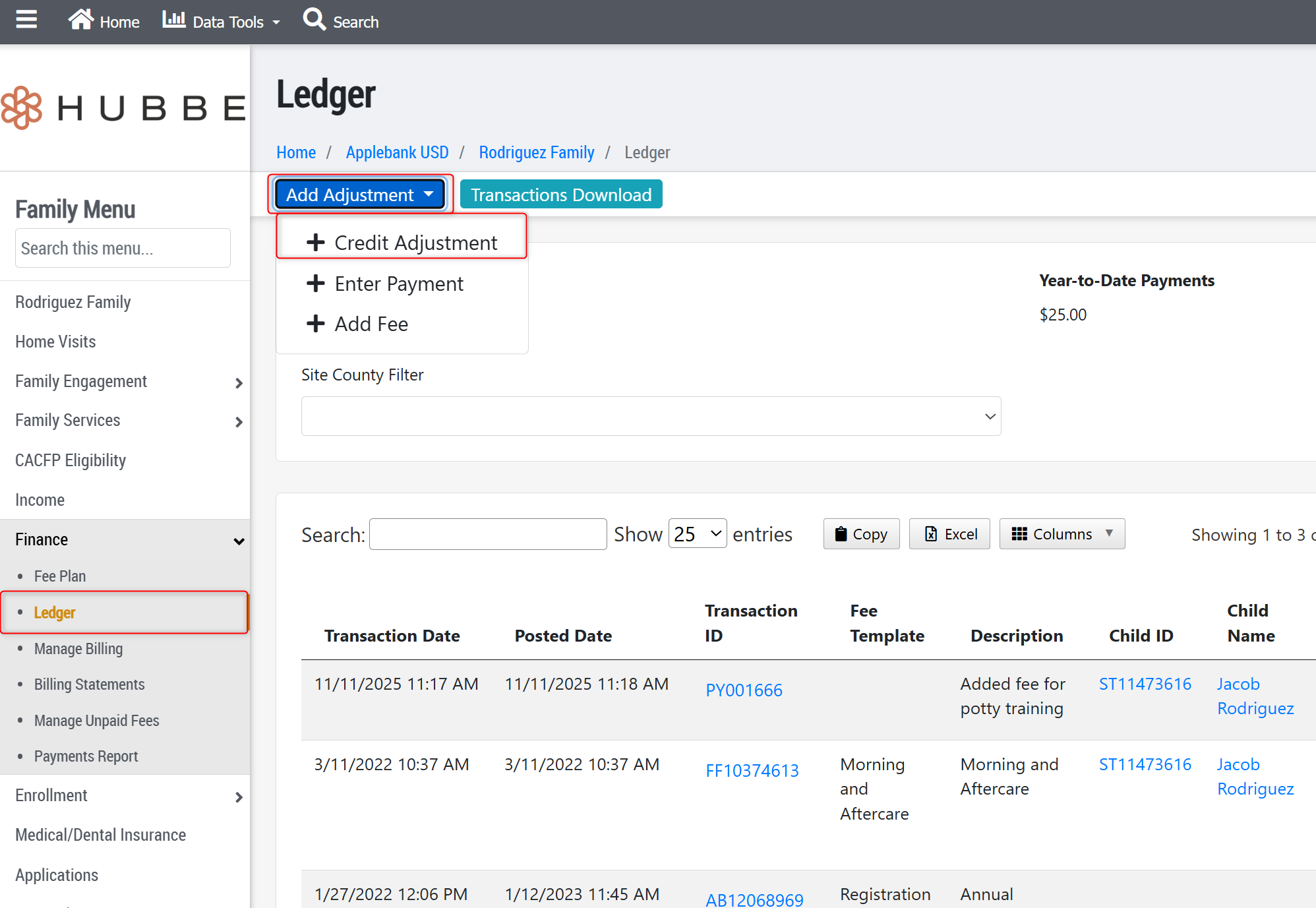
Task: Change the Show entries count dropdown
Action: 698,534
